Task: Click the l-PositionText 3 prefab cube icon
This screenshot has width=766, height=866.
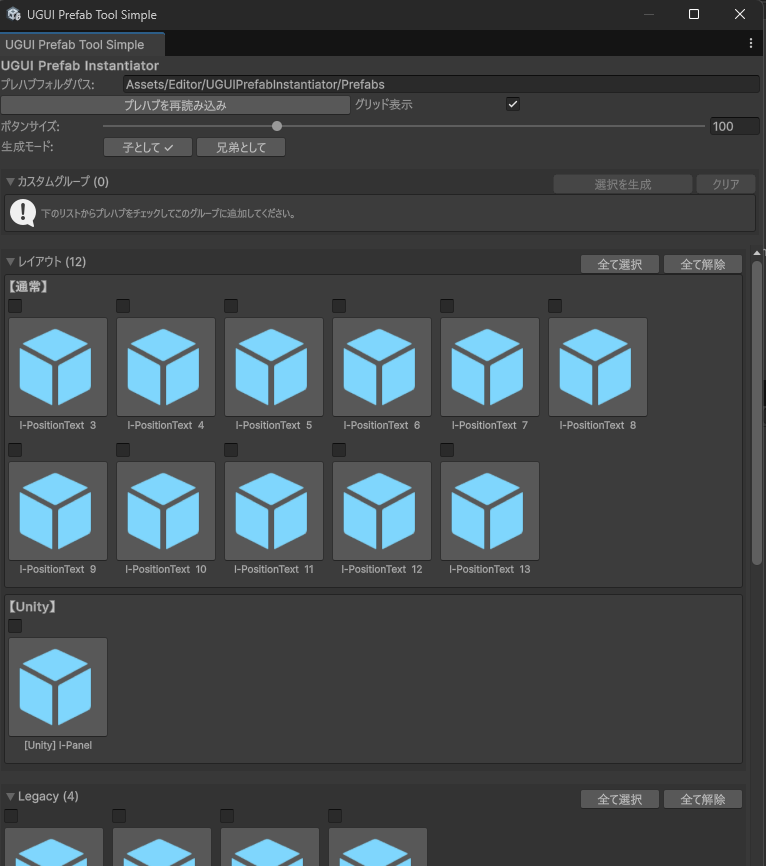Action: 58,367
